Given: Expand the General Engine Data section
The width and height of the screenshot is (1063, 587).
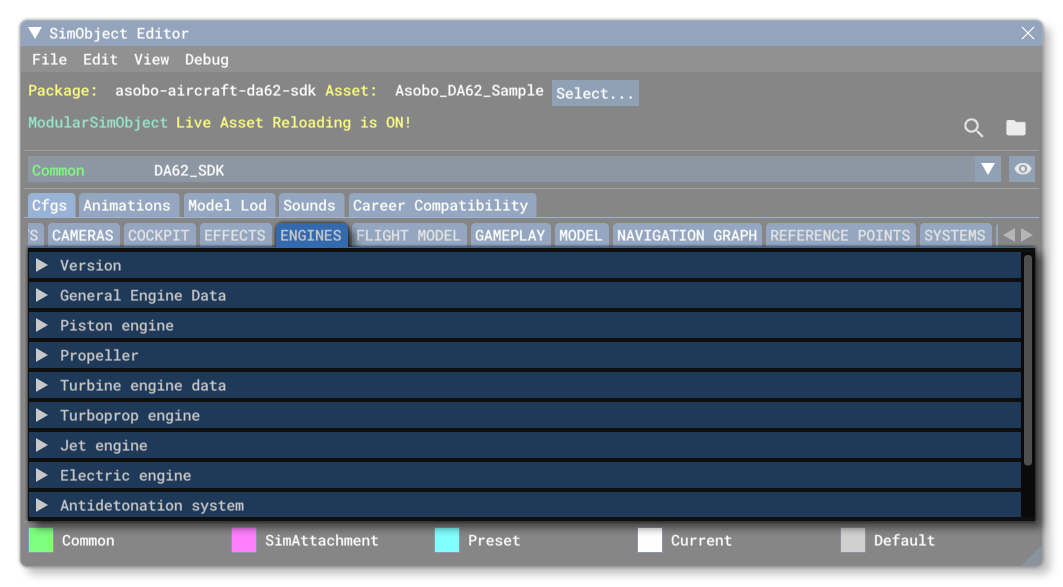Looking at the screenshot, I should tap(43, 295).
